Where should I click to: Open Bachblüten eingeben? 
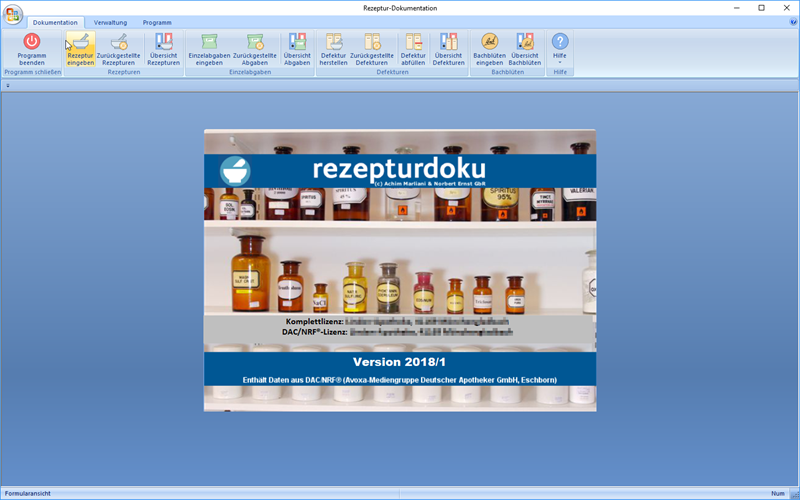(489, 48)
